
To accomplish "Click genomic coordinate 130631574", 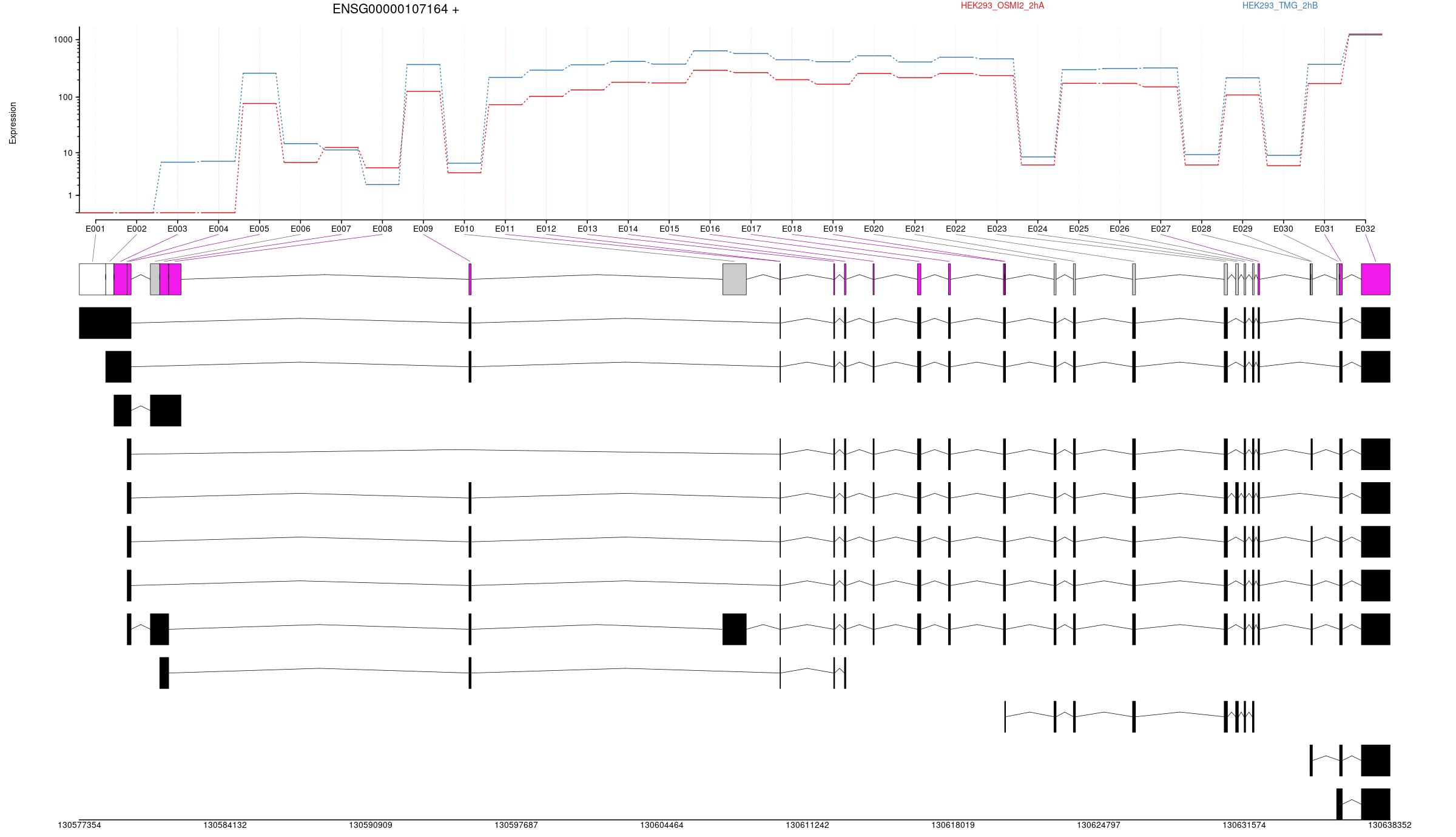I will click(x=1244, y=825).
